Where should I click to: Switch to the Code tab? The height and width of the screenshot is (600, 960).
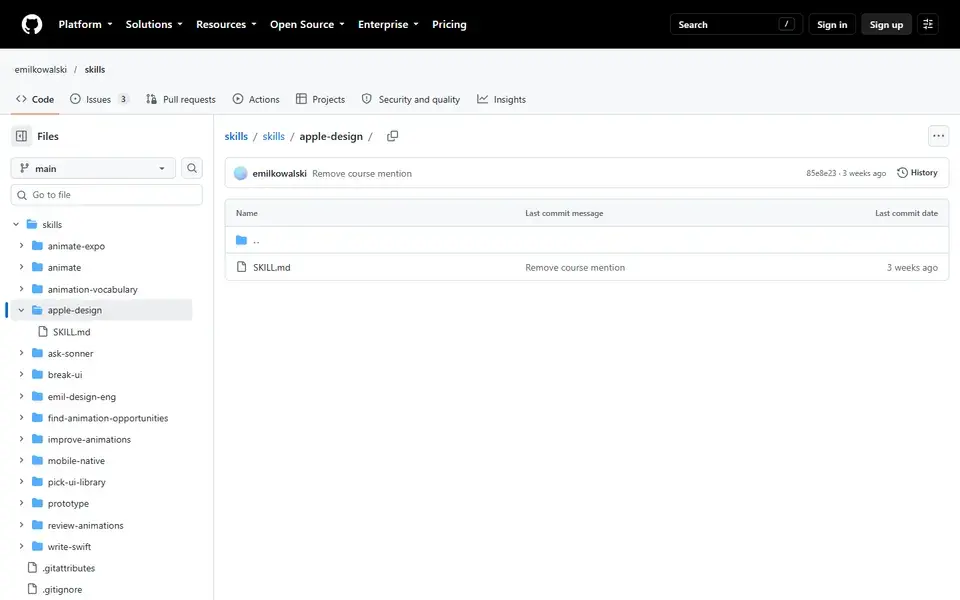coord(35,99)
